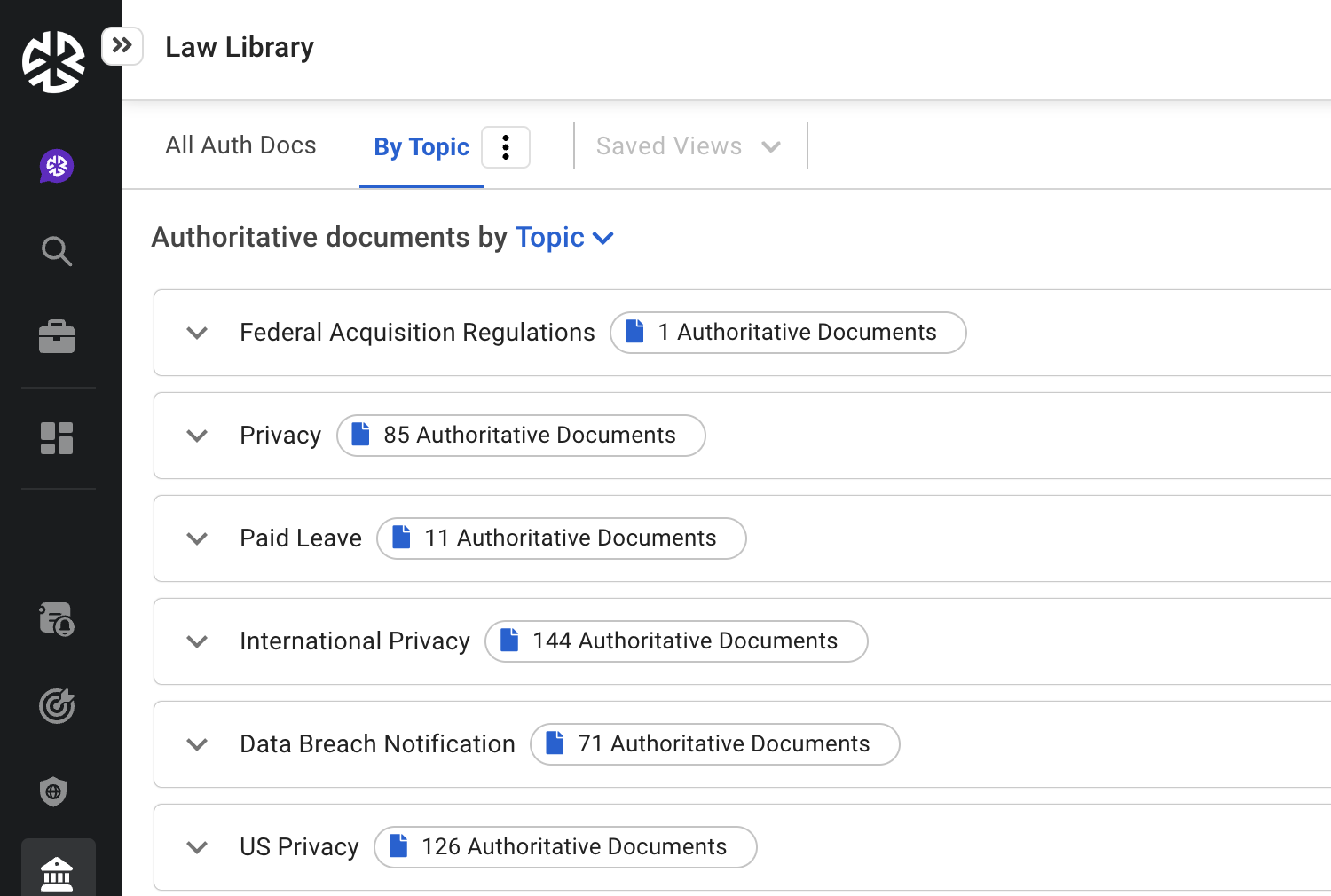Expand the Federal Acquisition Regulations row

coord(197,333)
